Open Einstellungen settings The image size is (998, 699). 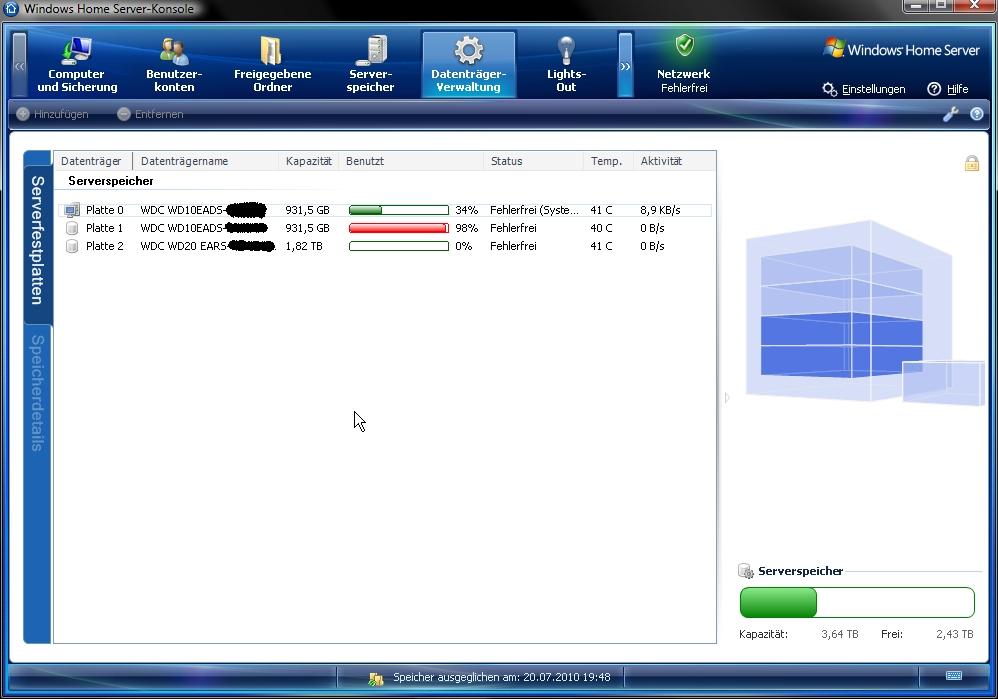[864, 89]
